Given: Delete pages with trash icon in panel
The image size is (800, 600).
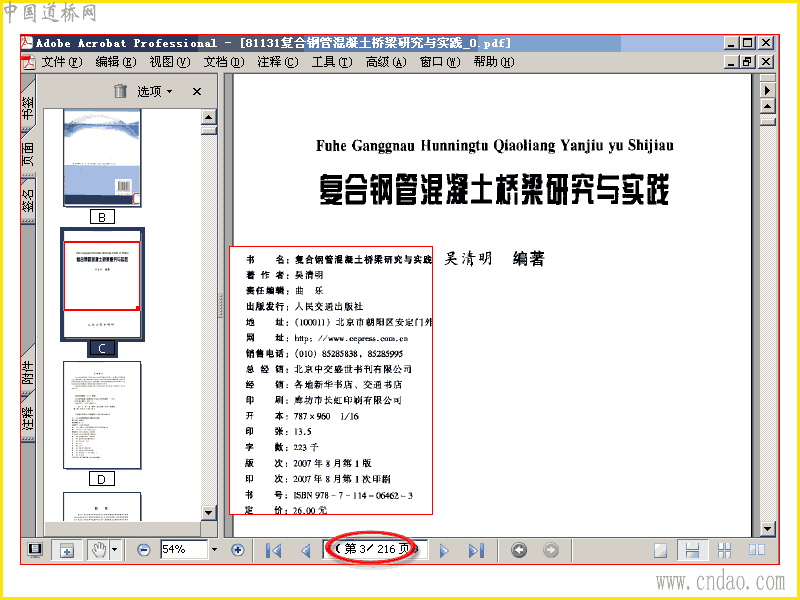Looking at the screenshot, I should [120, 91].
